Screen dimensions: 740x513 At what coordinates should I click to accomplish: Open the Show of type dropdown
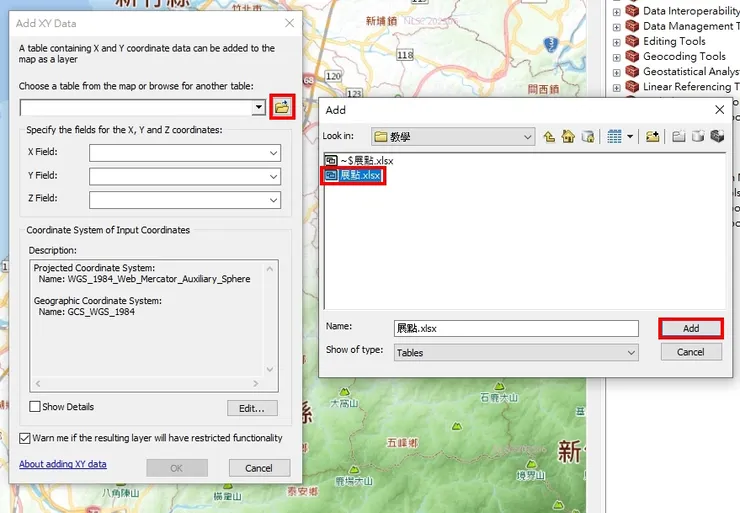click(516, 352)
